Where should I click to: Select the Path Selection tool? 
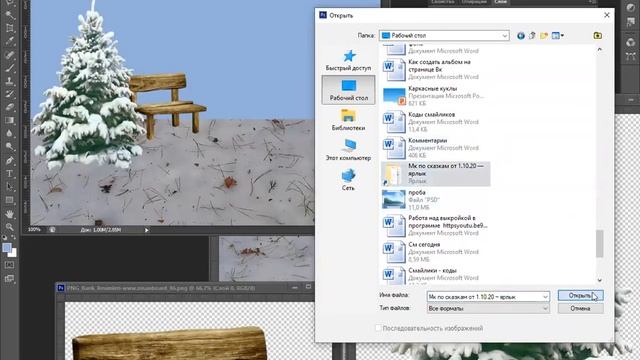tap(10, 187)
